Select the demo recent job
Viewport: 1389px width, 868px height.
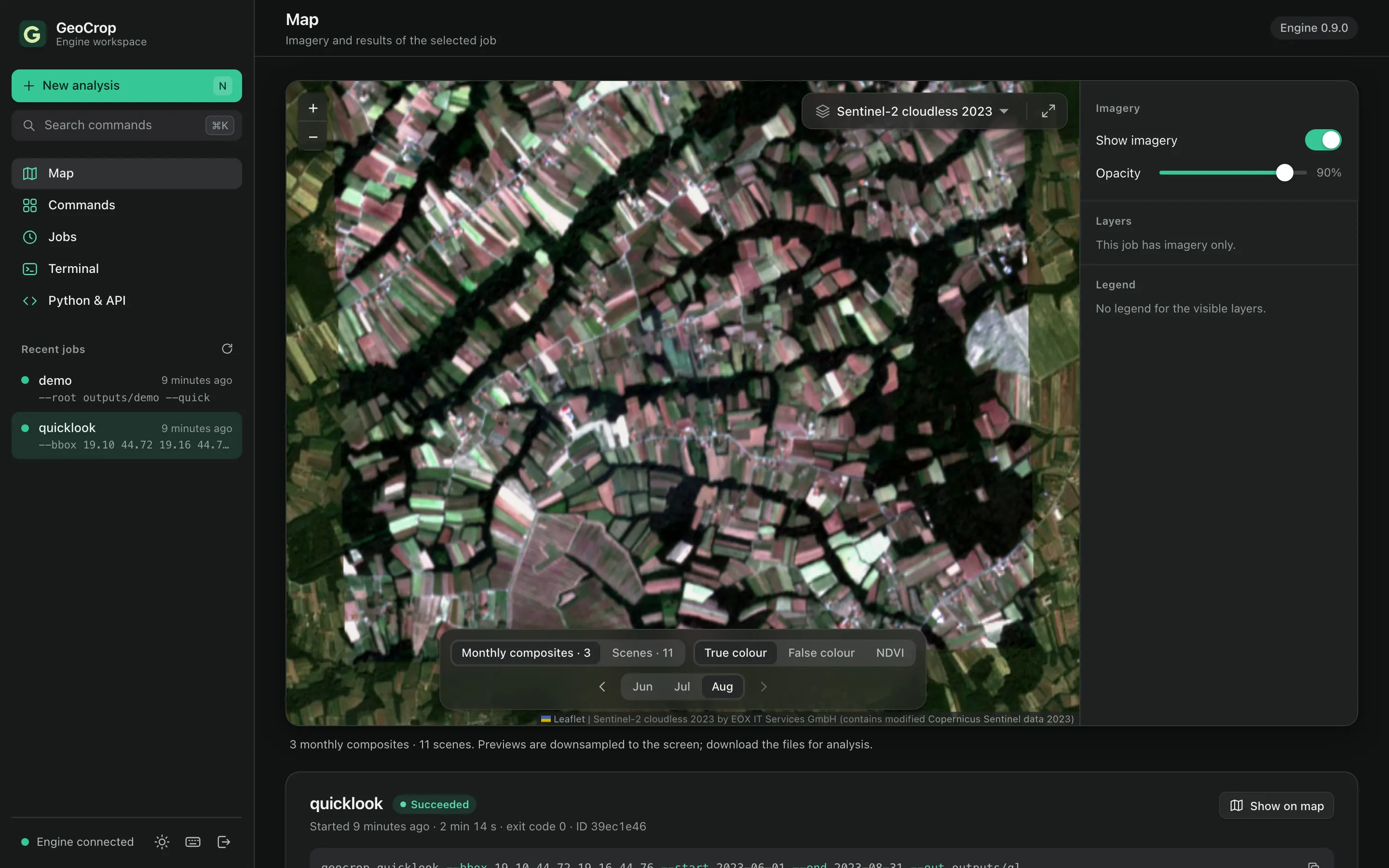click(127, 389)
